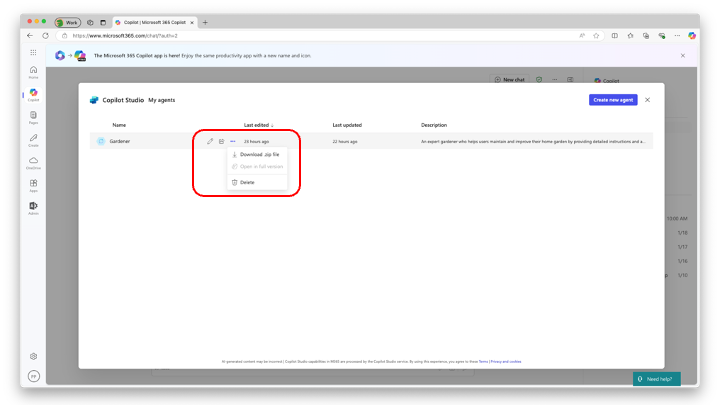Click the Last updated column header

347,125
